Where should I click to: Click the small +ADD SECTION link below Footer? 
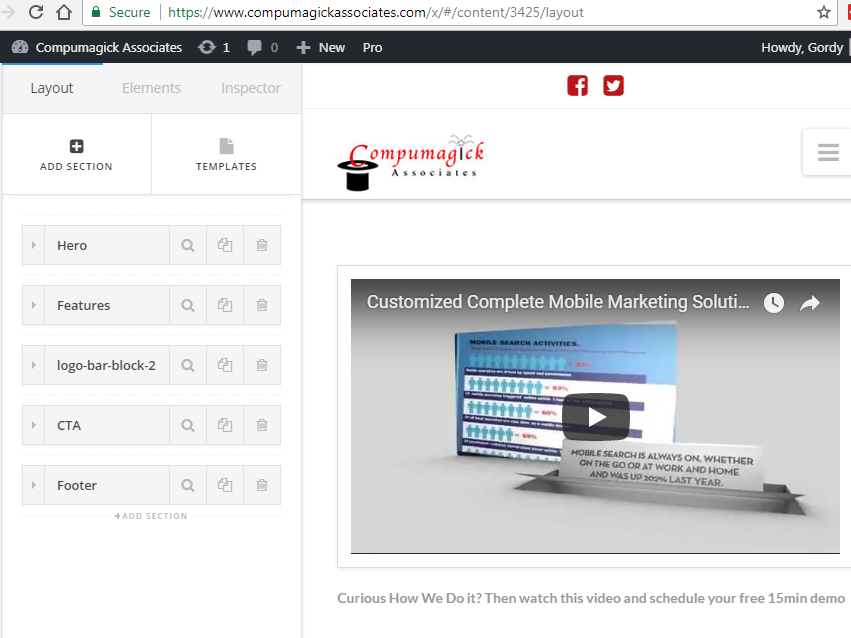[x=151, y=516]
